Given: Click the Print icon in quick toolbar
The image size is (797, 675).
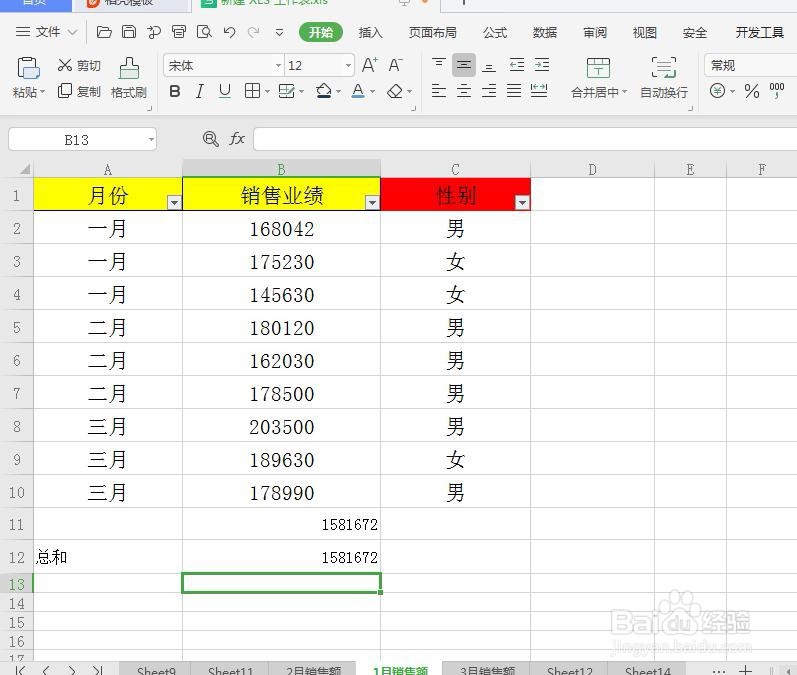Looking at the screenshot, I should point(178,32).
